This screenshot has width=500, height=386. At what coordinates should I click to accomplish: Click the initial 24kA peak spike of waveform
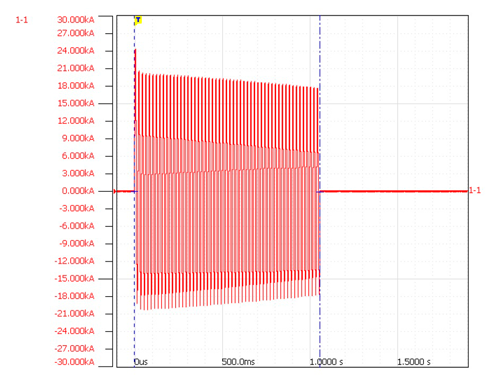135,60
